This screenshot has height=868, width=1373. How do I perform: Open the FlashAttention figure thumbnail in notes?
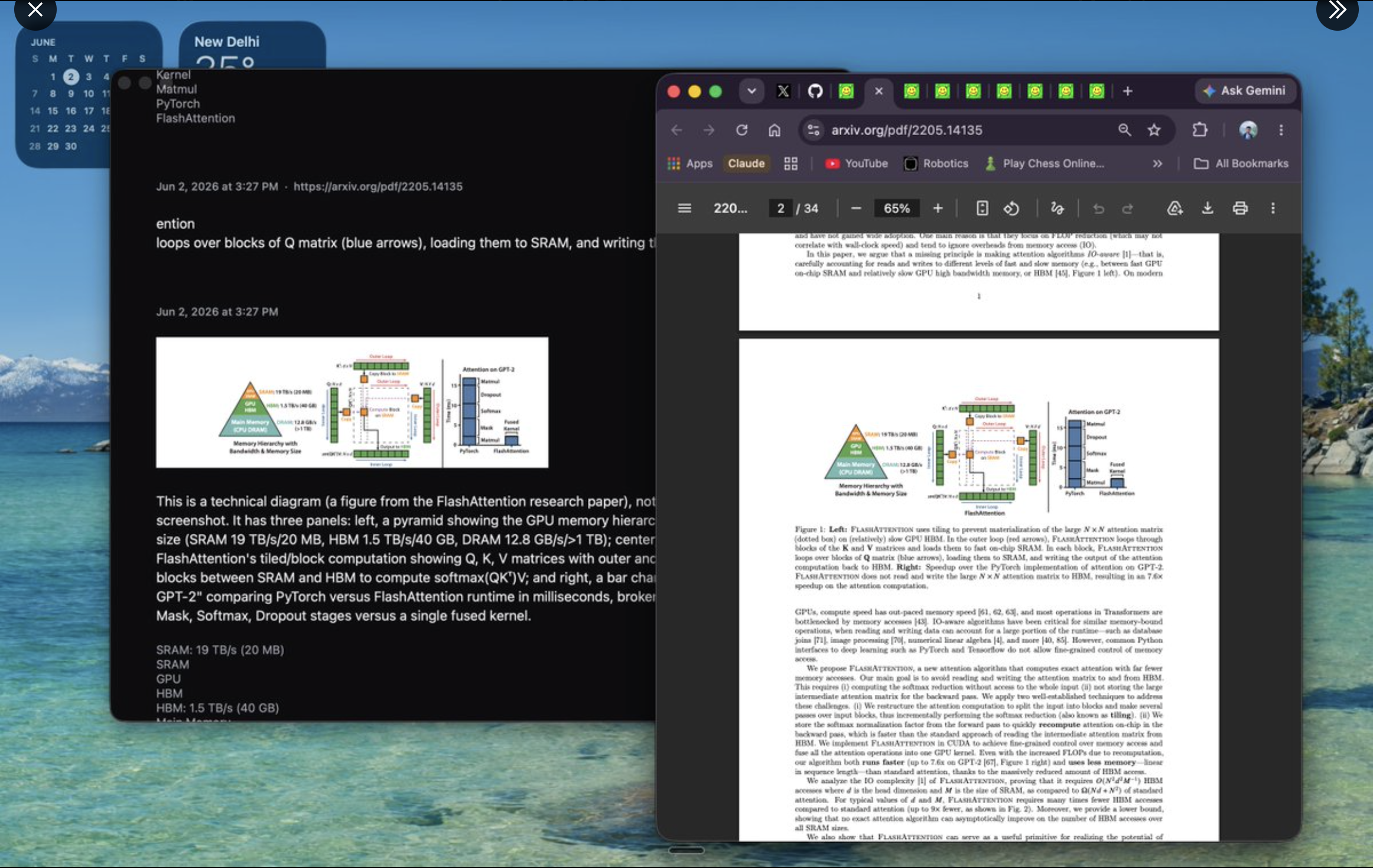point(352,402)
